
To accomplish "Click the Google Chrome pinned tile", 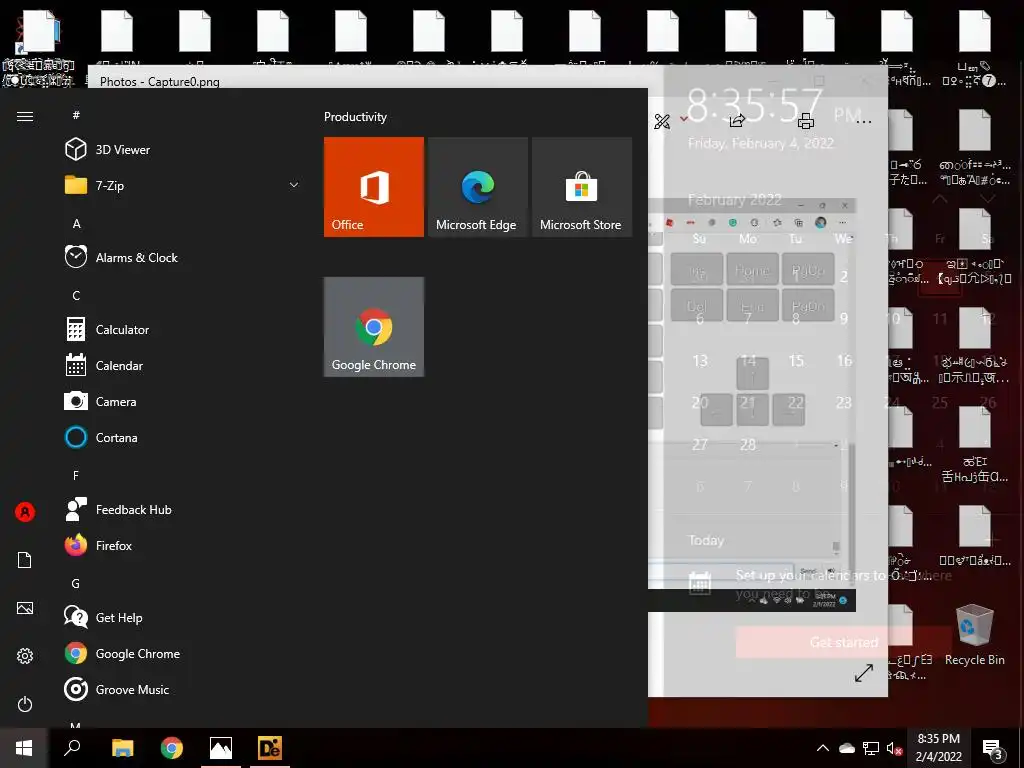I will [x=374, y=327].
